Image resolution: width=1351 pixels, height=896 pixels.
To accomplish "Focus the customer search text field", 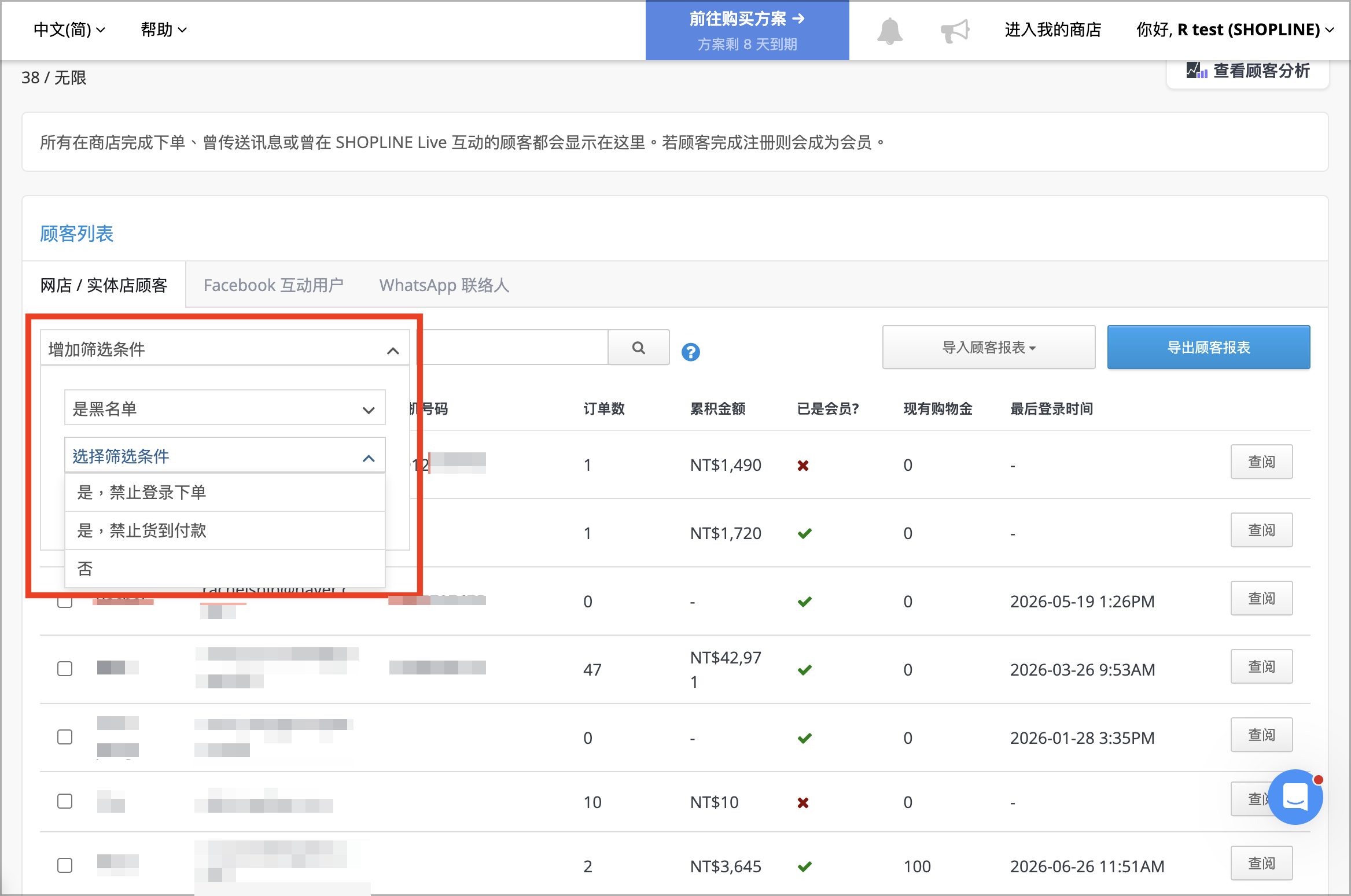I will pos(514,348).
